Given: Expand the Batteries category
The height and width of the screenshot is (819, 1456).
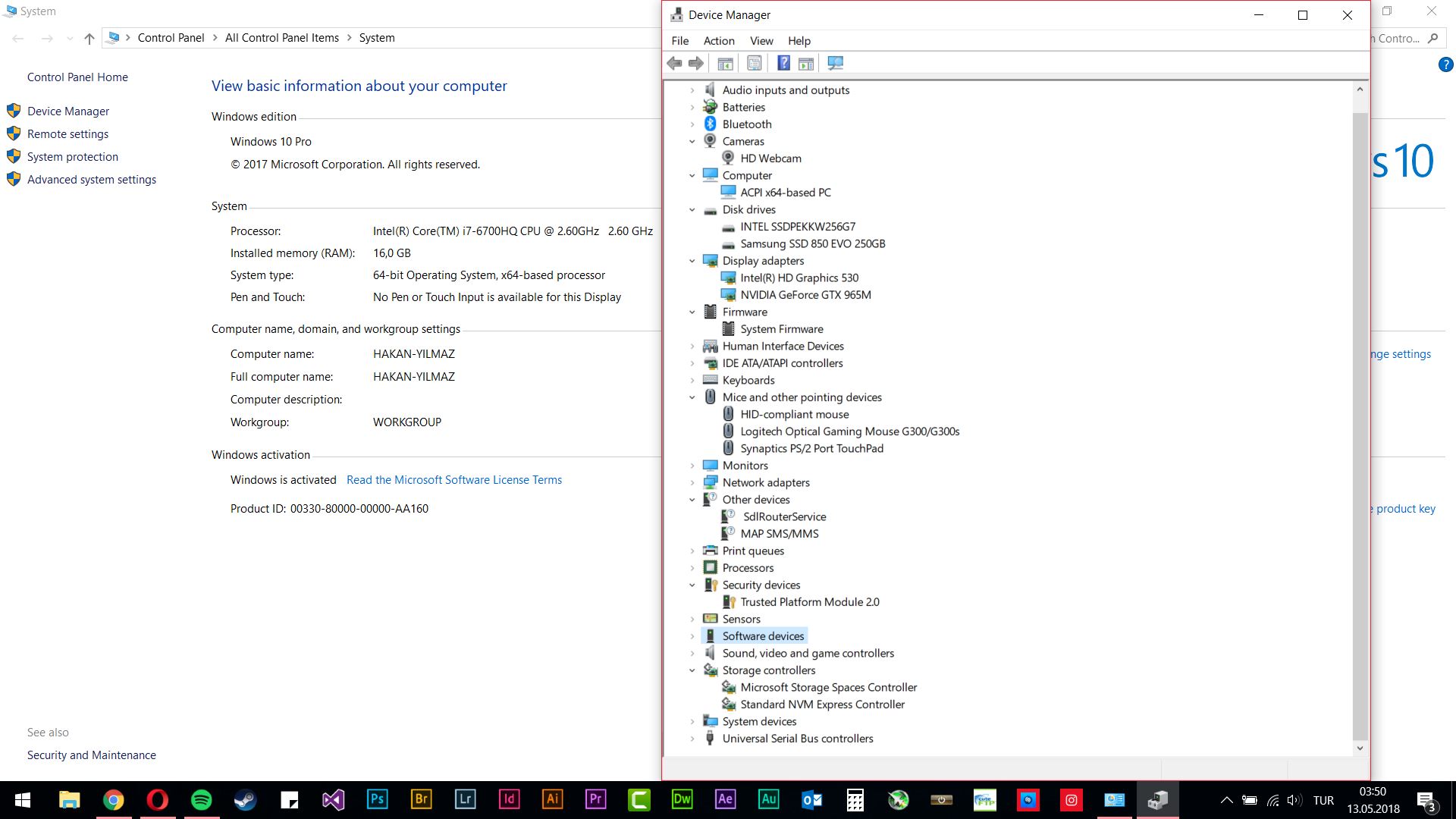Looking at the screenshot, I should coord(692,108).
